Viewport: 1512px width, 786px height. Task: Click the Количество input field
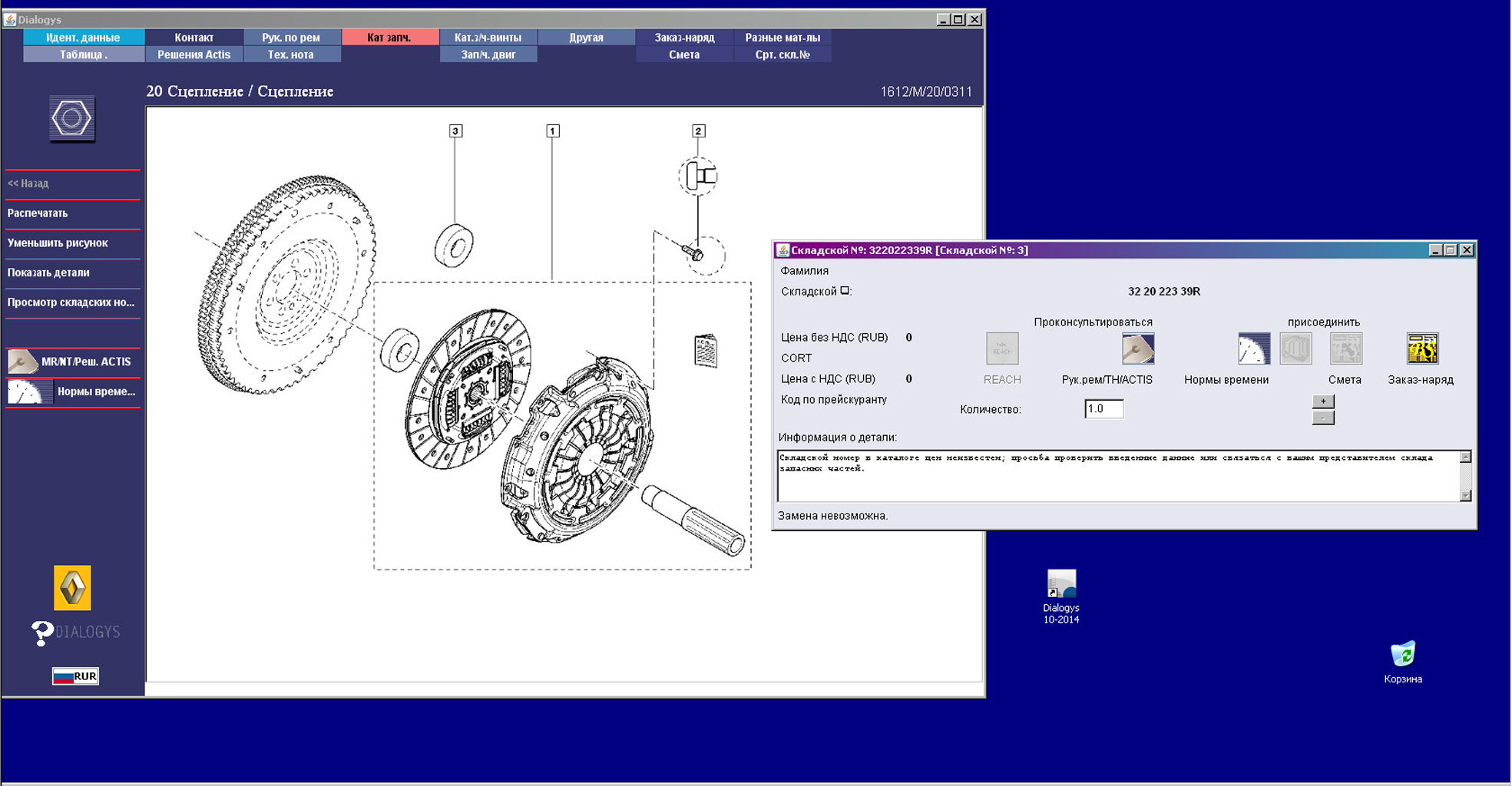pos(1103,409)
